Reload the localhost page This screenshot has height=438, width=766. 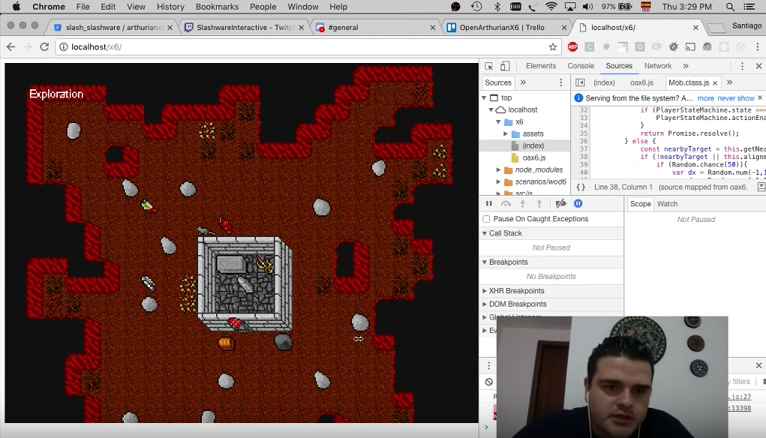[x=44, y=46]
